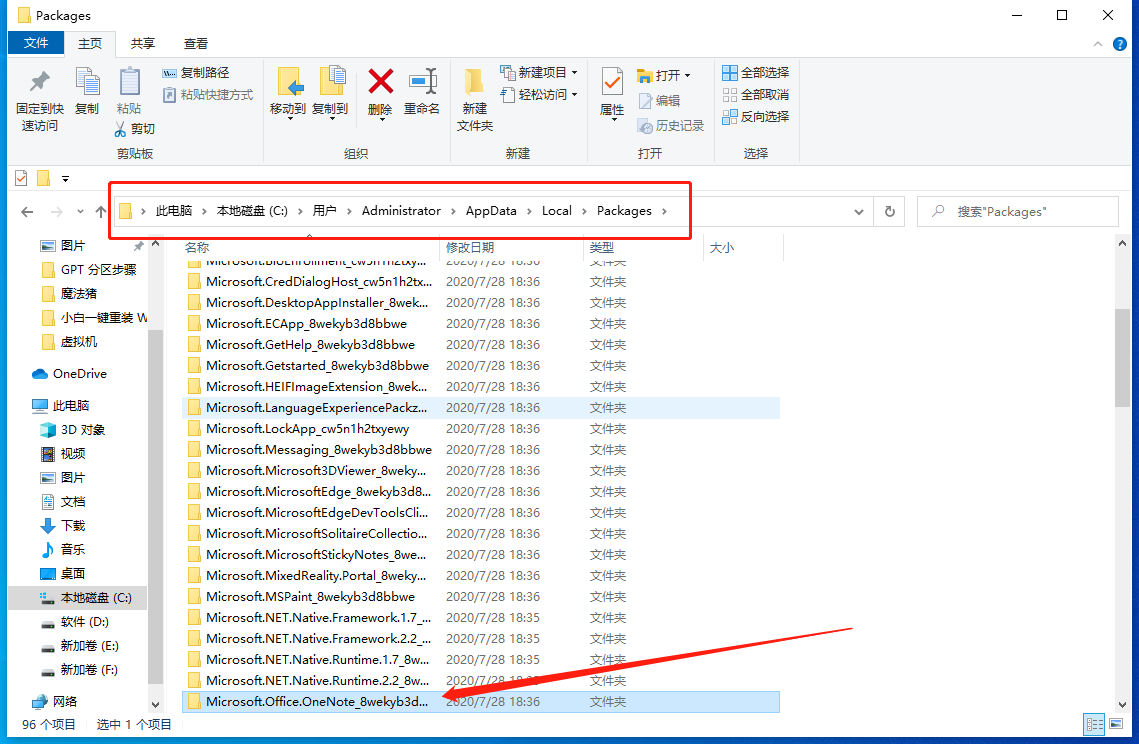The height and width of the screenshot is (744, 1139).
Task: Open recent locations dropdown arrow
Action: point(80,211)
